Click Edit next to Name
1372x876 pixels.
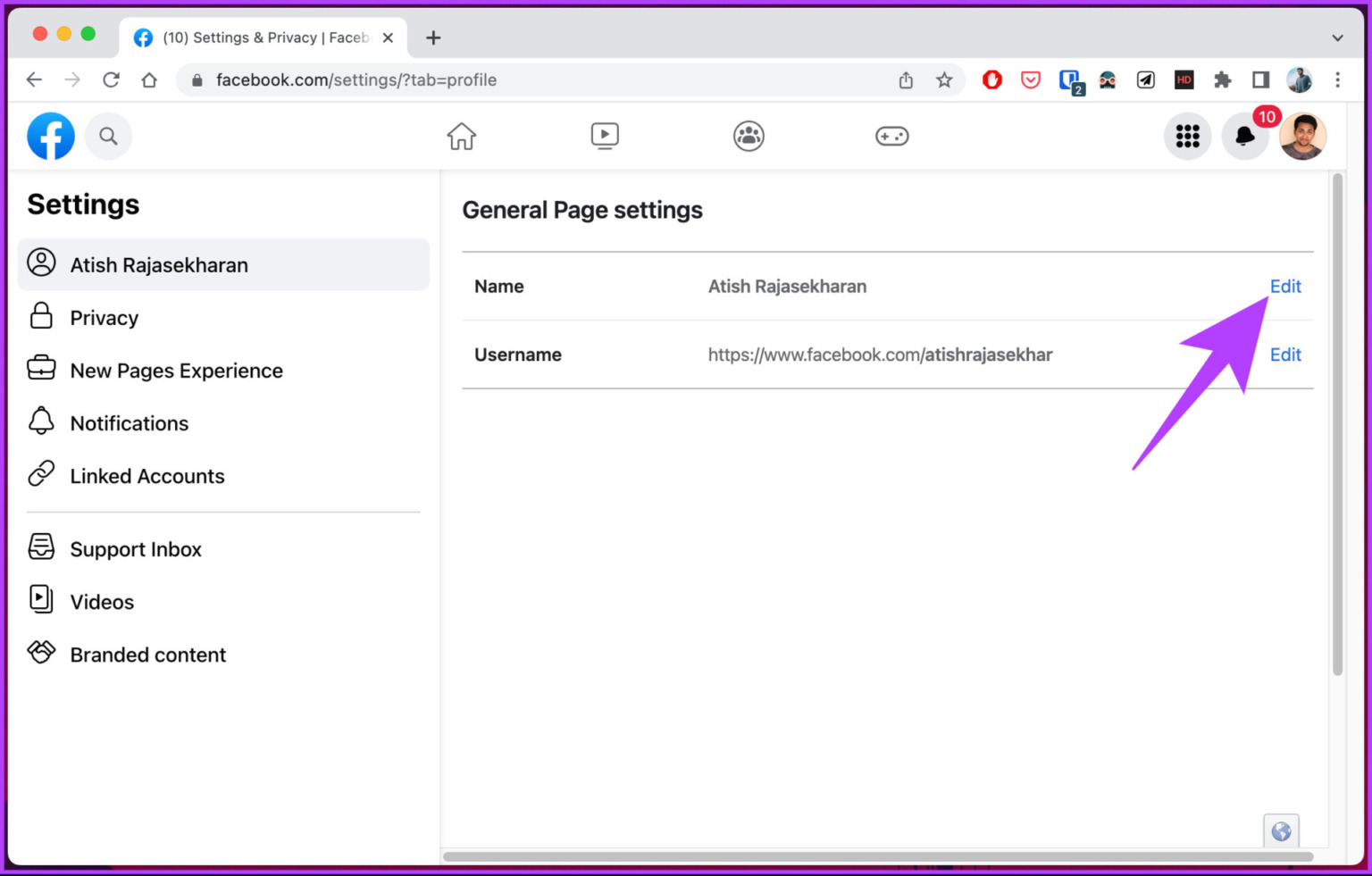point(1285,286)
